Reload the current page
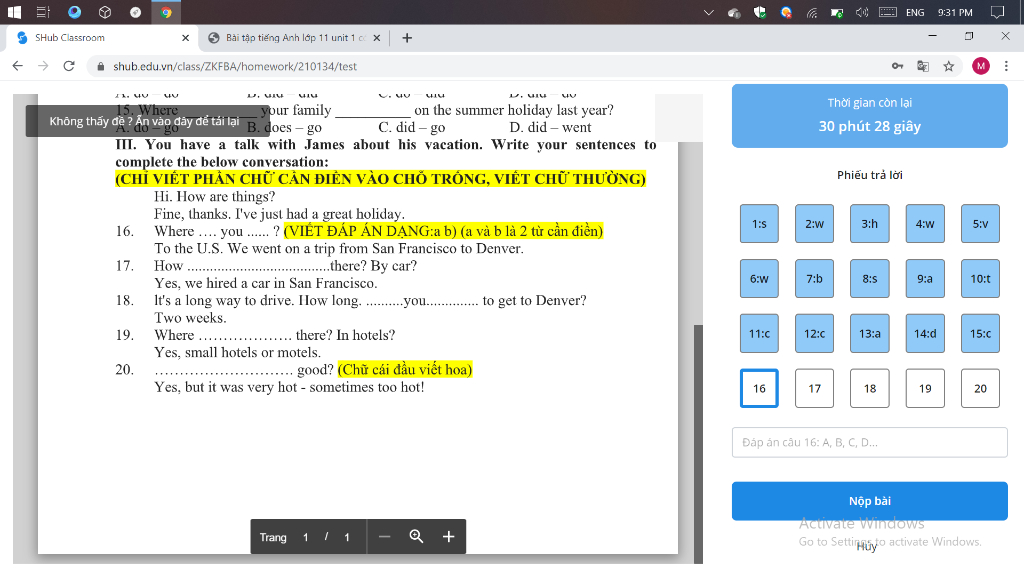This screenshot has height=576, width=1024. pyautogui.click(x=69, y=66)
